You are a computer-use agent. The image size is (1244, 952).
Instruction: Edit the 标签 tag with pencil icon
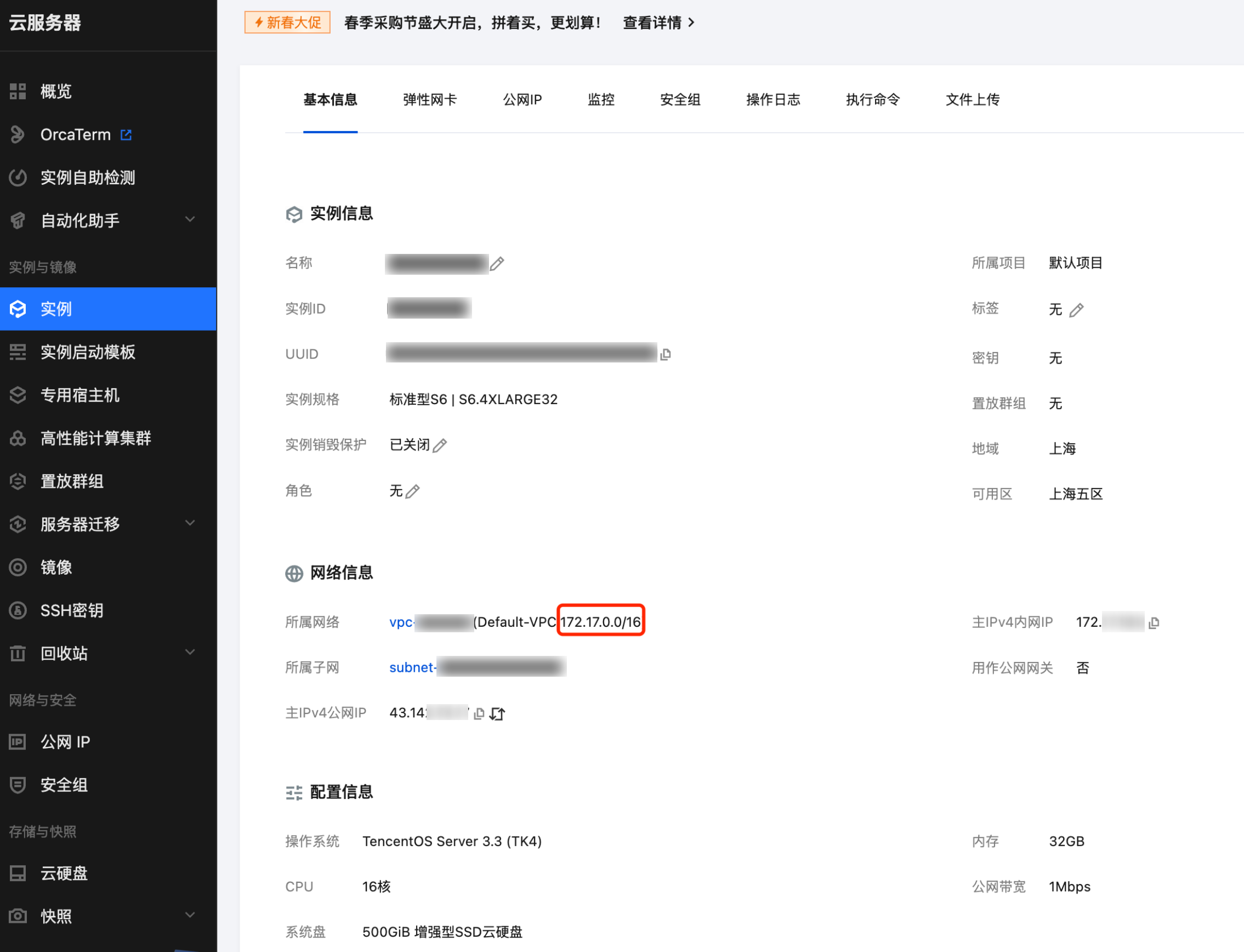[x=1076, y=310]
